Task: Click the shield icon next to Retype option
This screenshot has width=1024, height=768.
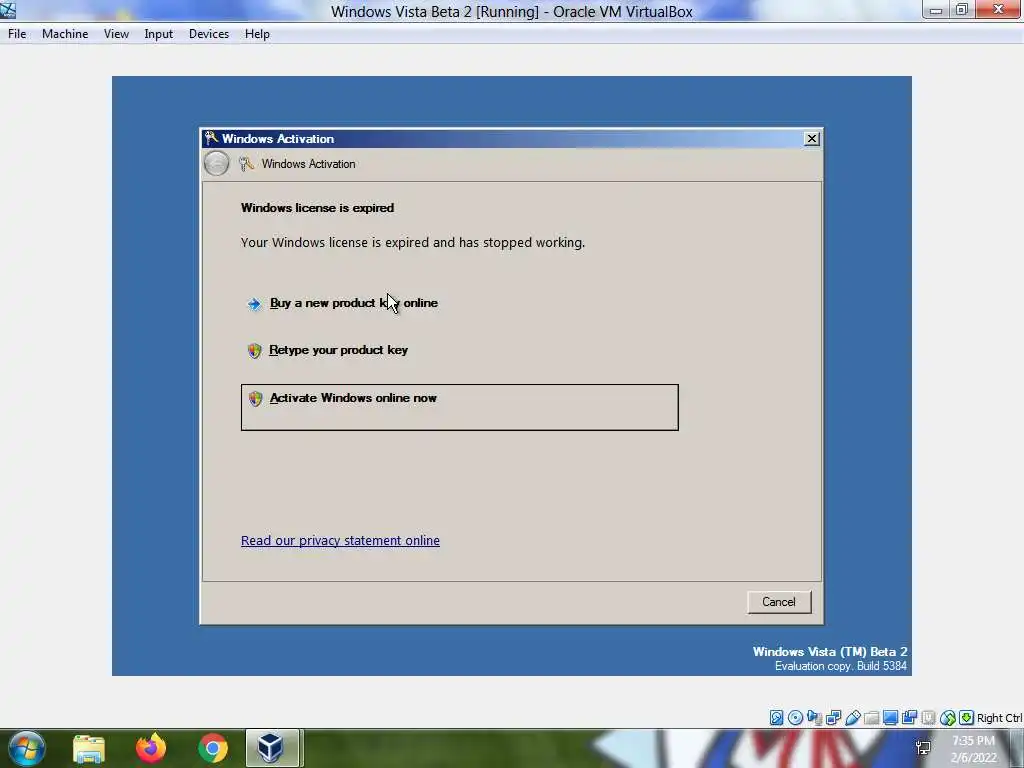Action: pos(255,351)
